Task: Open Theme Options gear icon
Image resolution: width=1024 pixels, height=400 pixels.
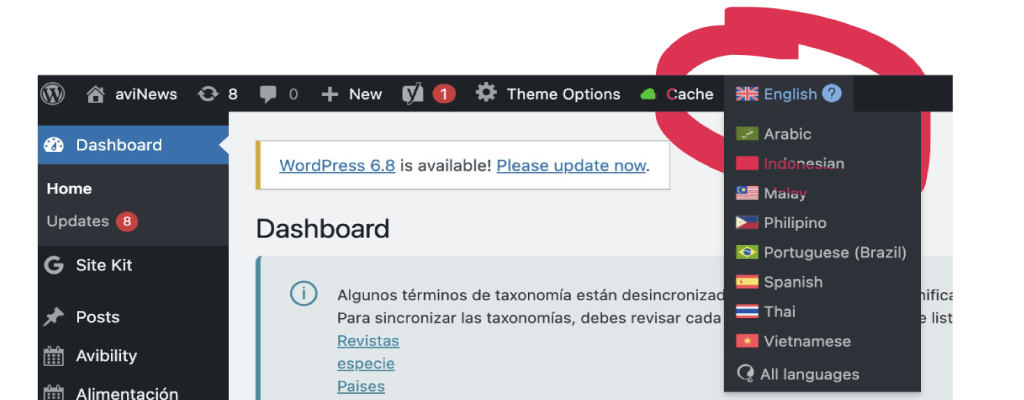Action: (486, 94)
